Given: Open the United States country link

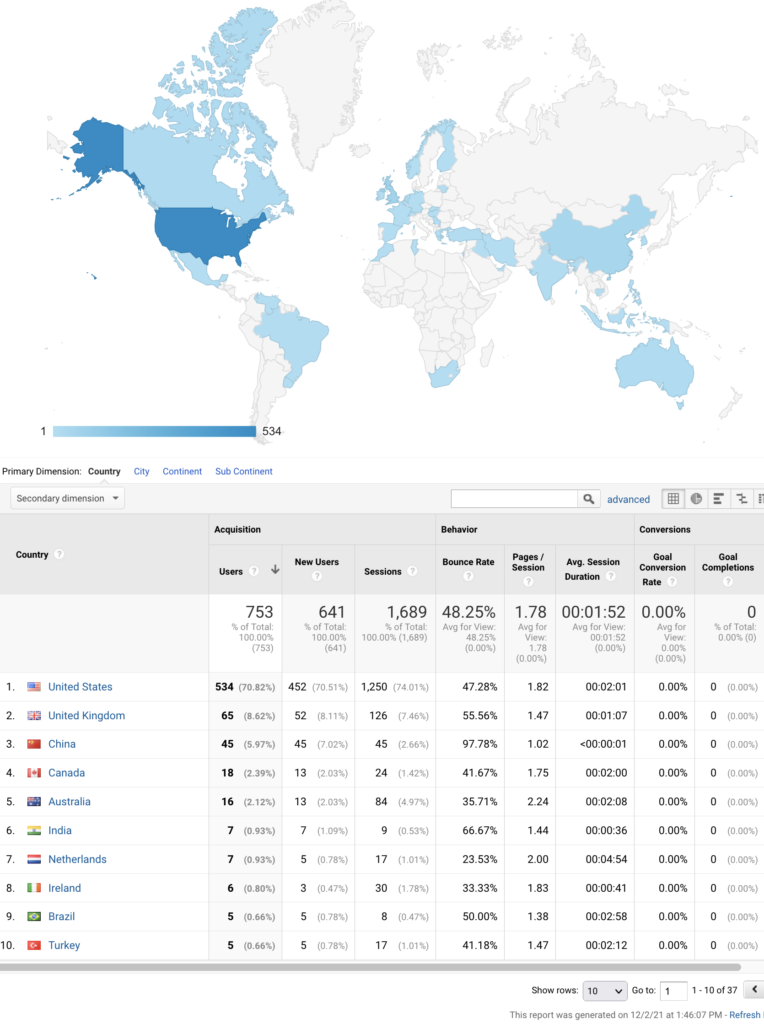Looking at the screenshot, I should tap(80, 687).
